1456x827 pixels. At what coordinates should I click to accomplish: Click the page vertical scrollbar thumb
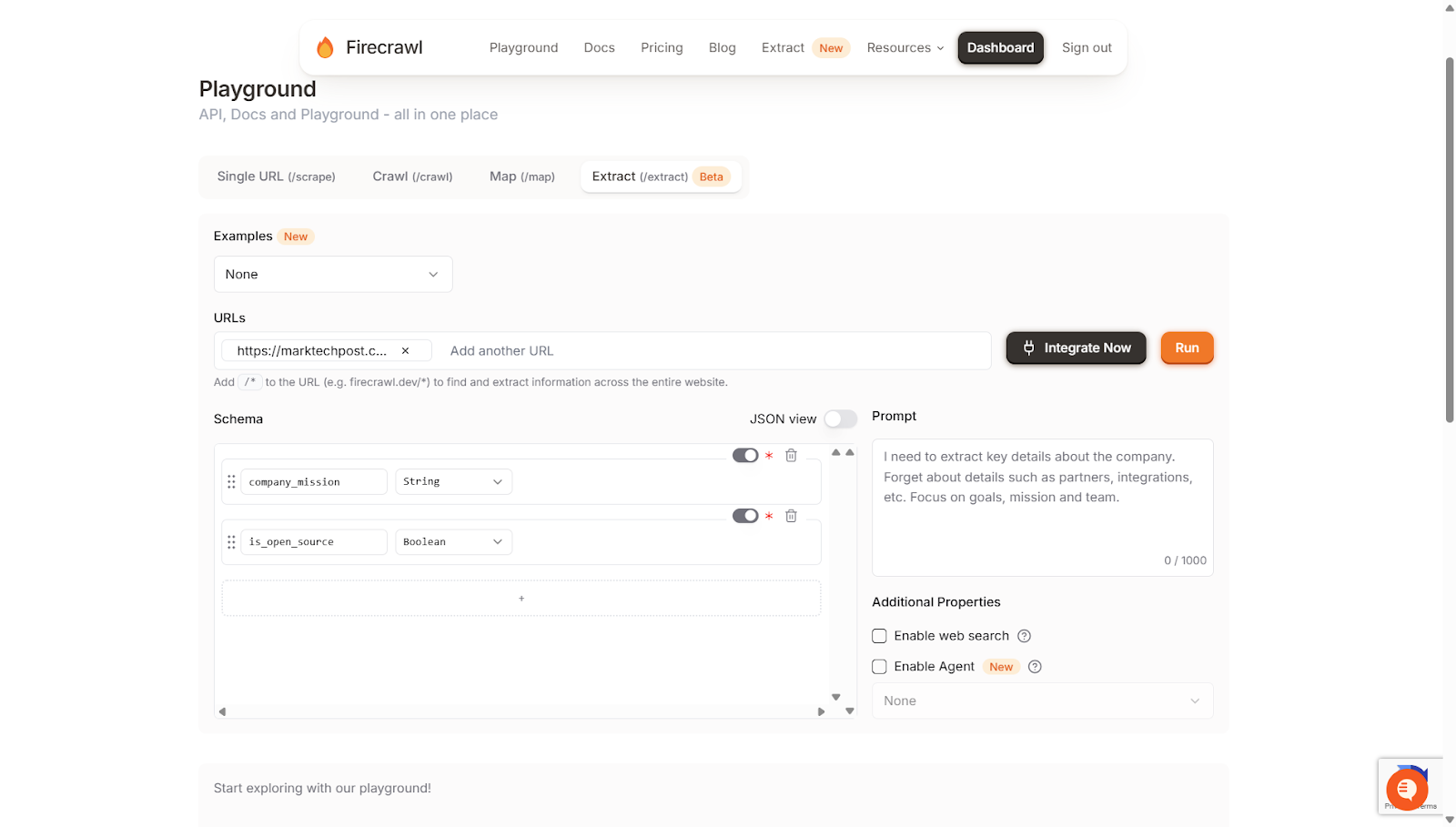1450,240
